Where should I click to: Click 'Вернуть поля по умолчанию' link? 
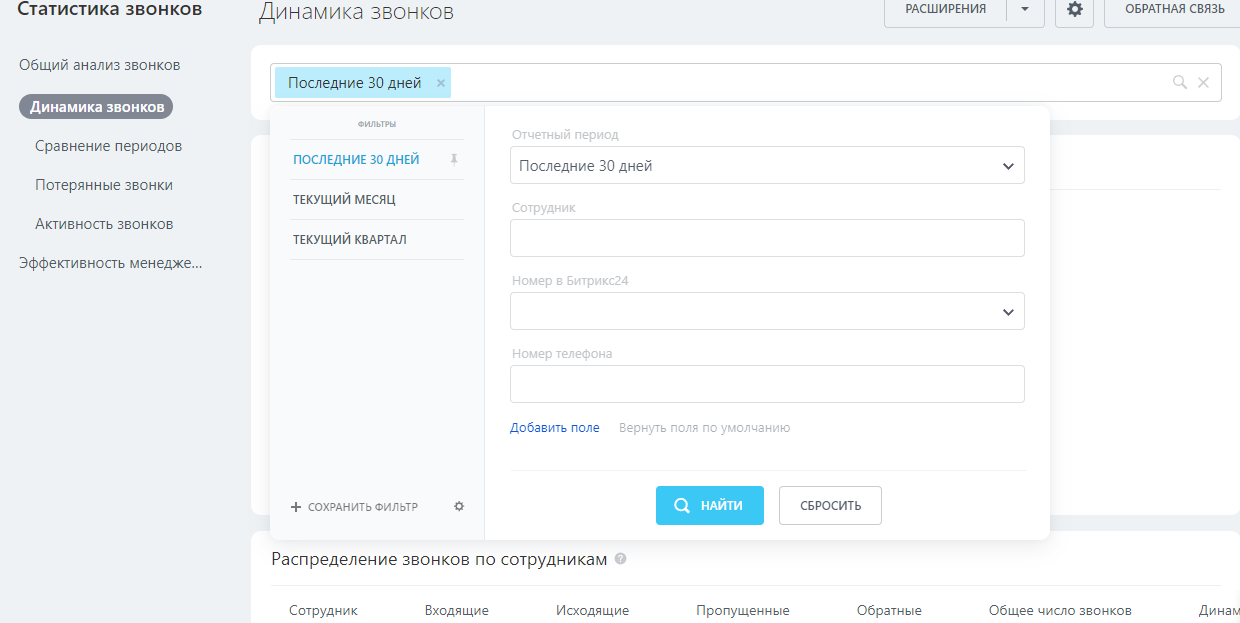(x=704, y=428)
